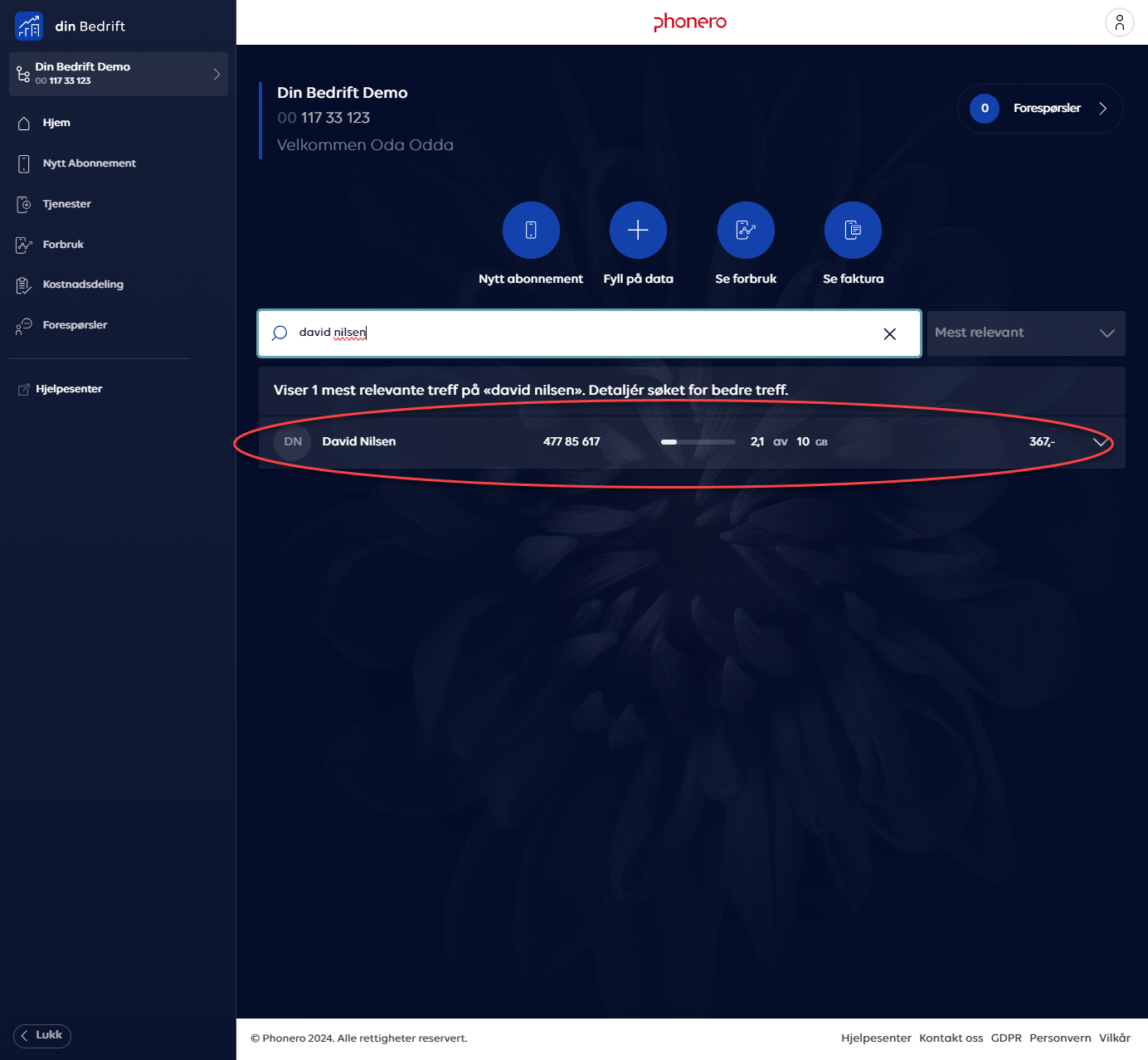Viewport: 1148px width, 1060px height.
Task: Click the Hjem house icon
Action: (24, 123)
